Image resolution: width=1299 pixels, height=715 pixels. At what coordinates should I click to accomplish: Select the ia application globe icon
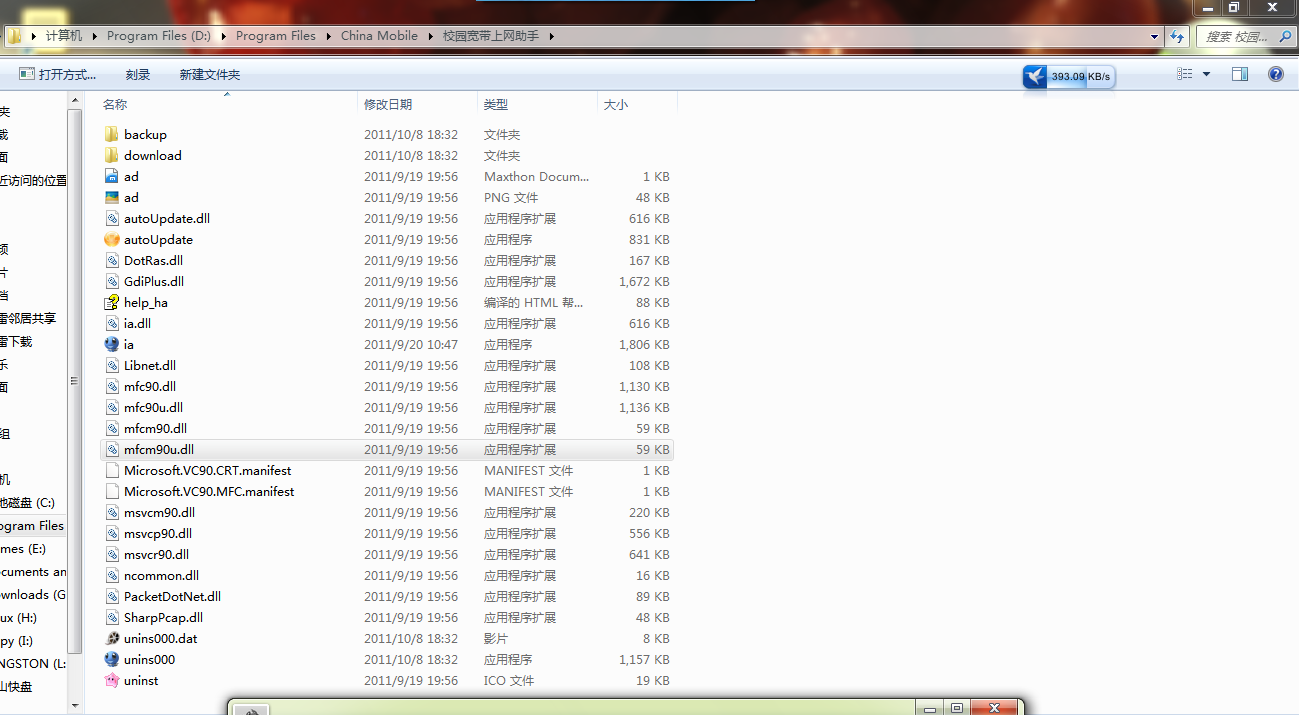click(111, 344)
